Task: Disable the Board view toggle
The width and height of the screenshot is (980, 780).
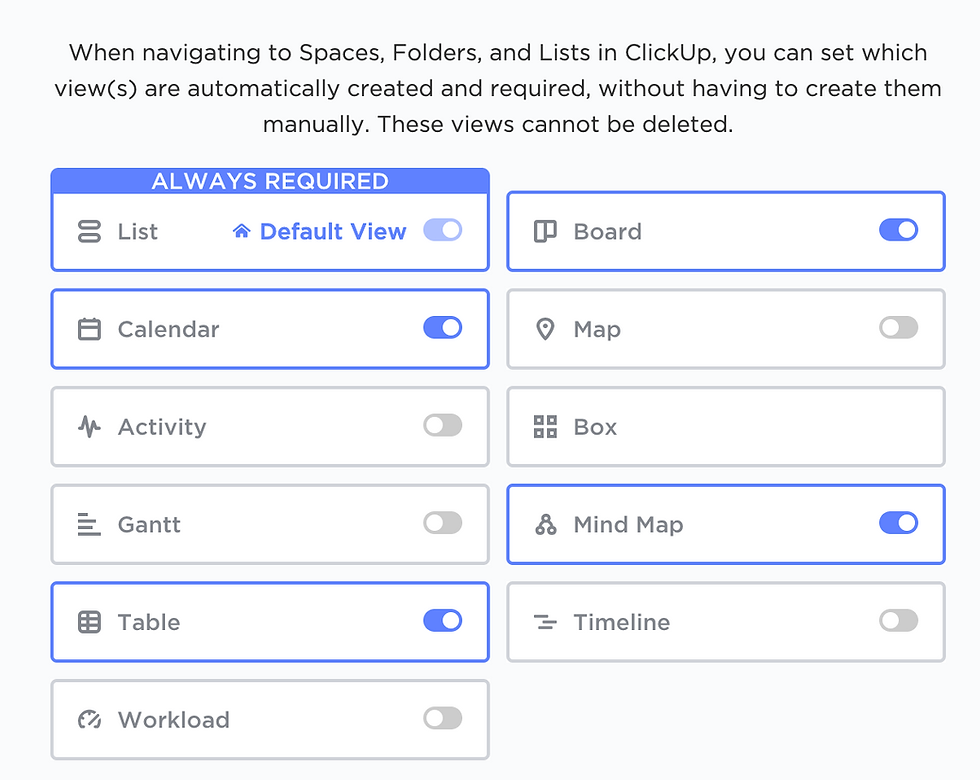Action: tap(898, 230)
